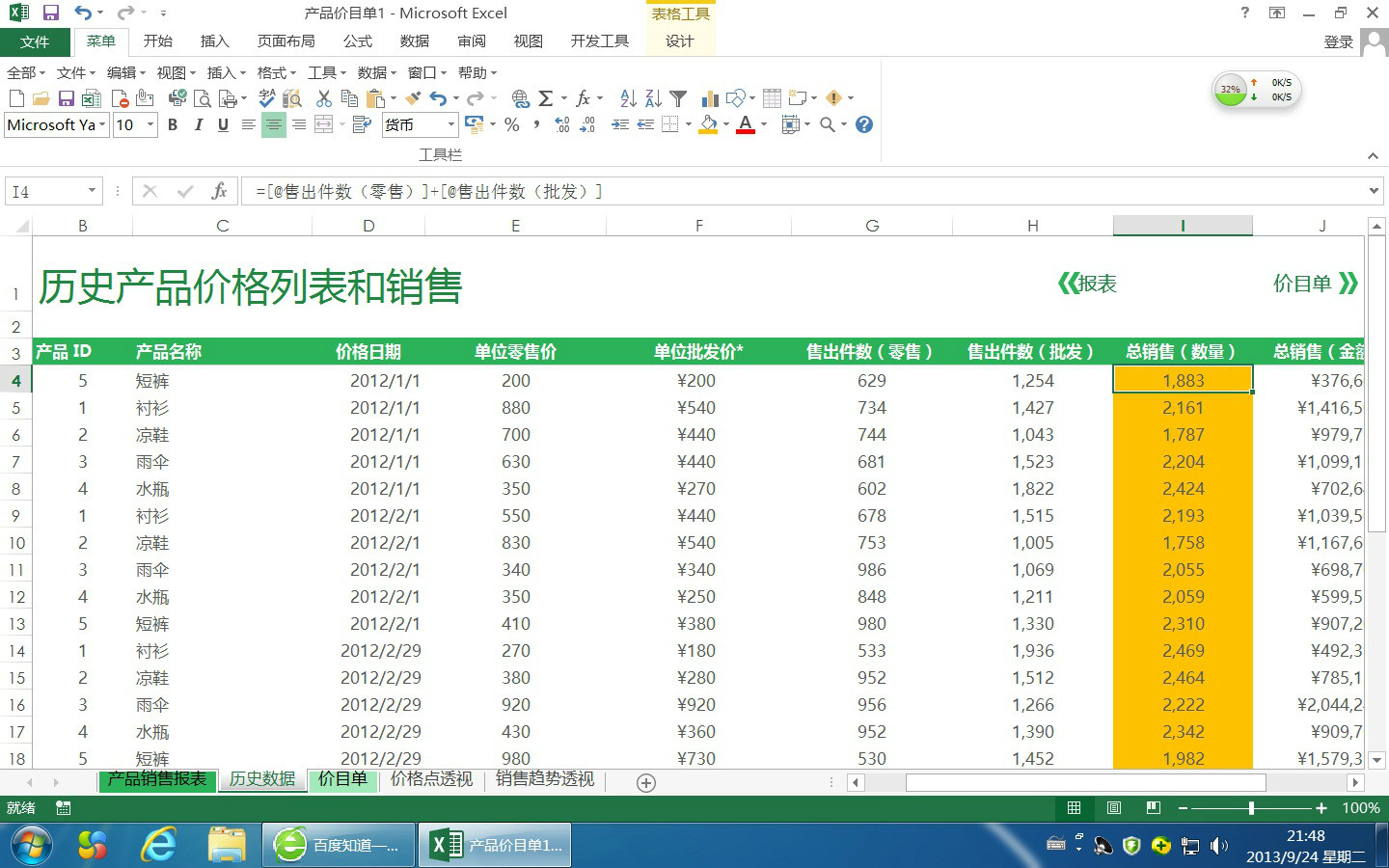This screenshot has height=868, width=1389.
Task: Open Help with the blue question mark icon
Action: [x=864, y=124]
